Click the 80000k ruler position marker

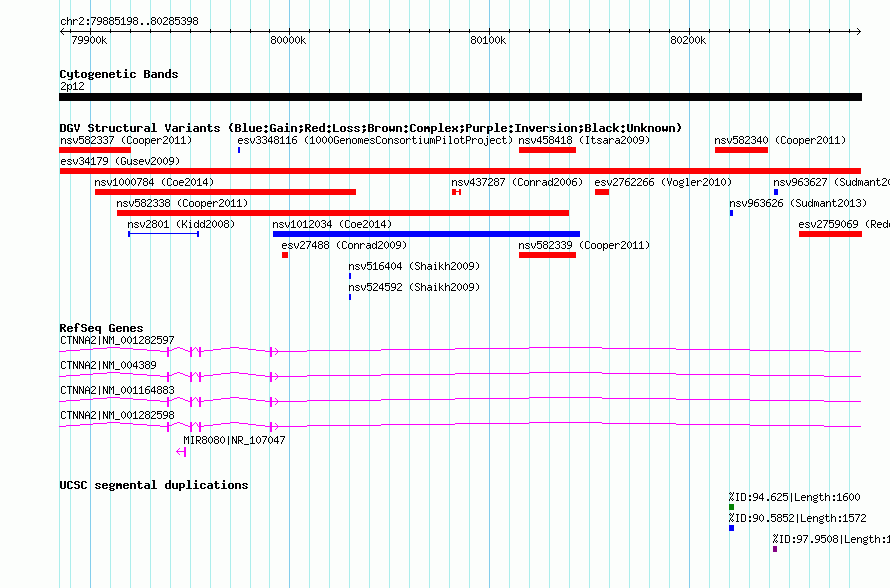pyautogui.click(x=288, y=40)
